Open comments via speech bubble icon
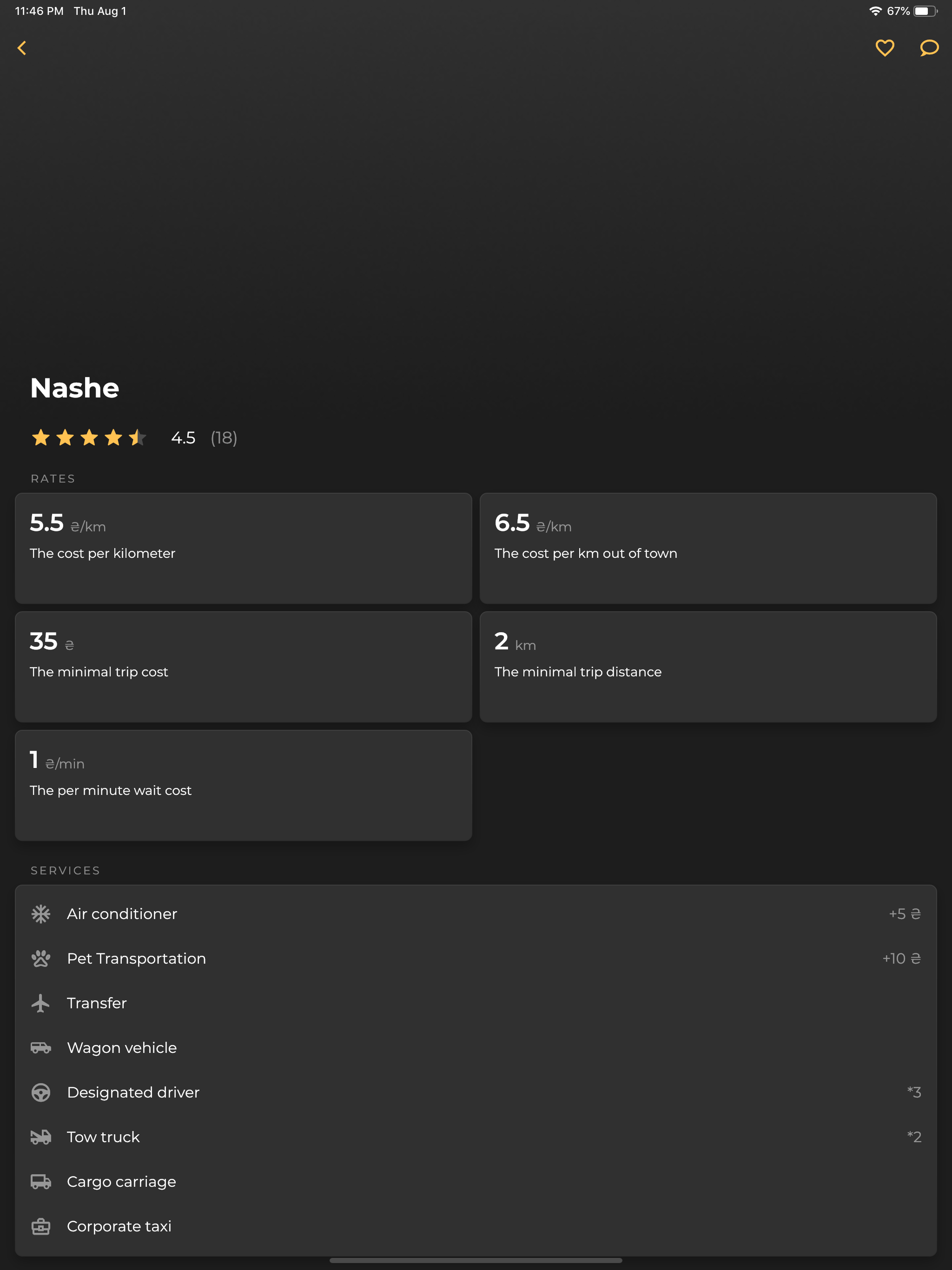 (x=929, y=48)
